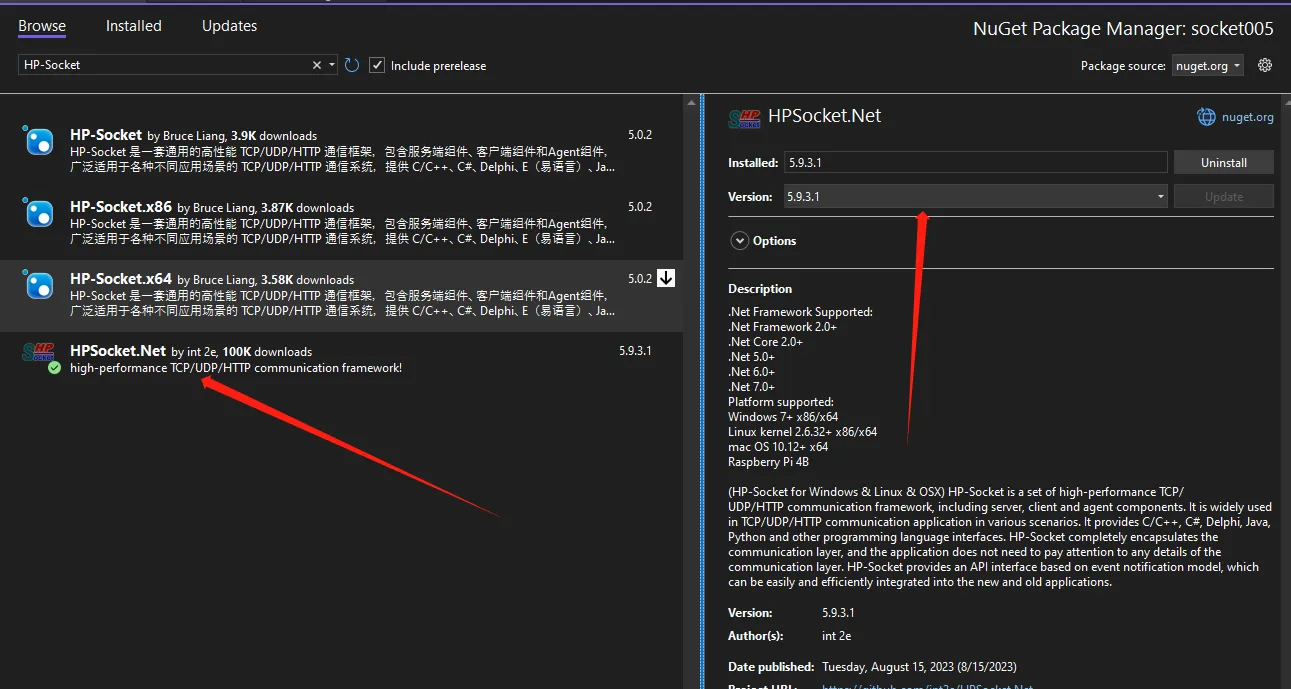Click the Raspberry Pi 4B line

pos(769,462)
